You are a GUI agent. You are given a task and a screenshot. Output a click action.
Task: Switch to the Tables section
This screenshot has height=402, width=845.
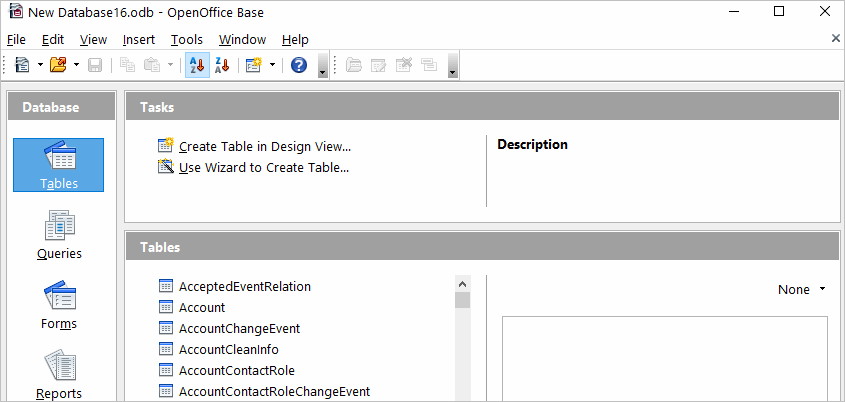(x=58, y=165)
